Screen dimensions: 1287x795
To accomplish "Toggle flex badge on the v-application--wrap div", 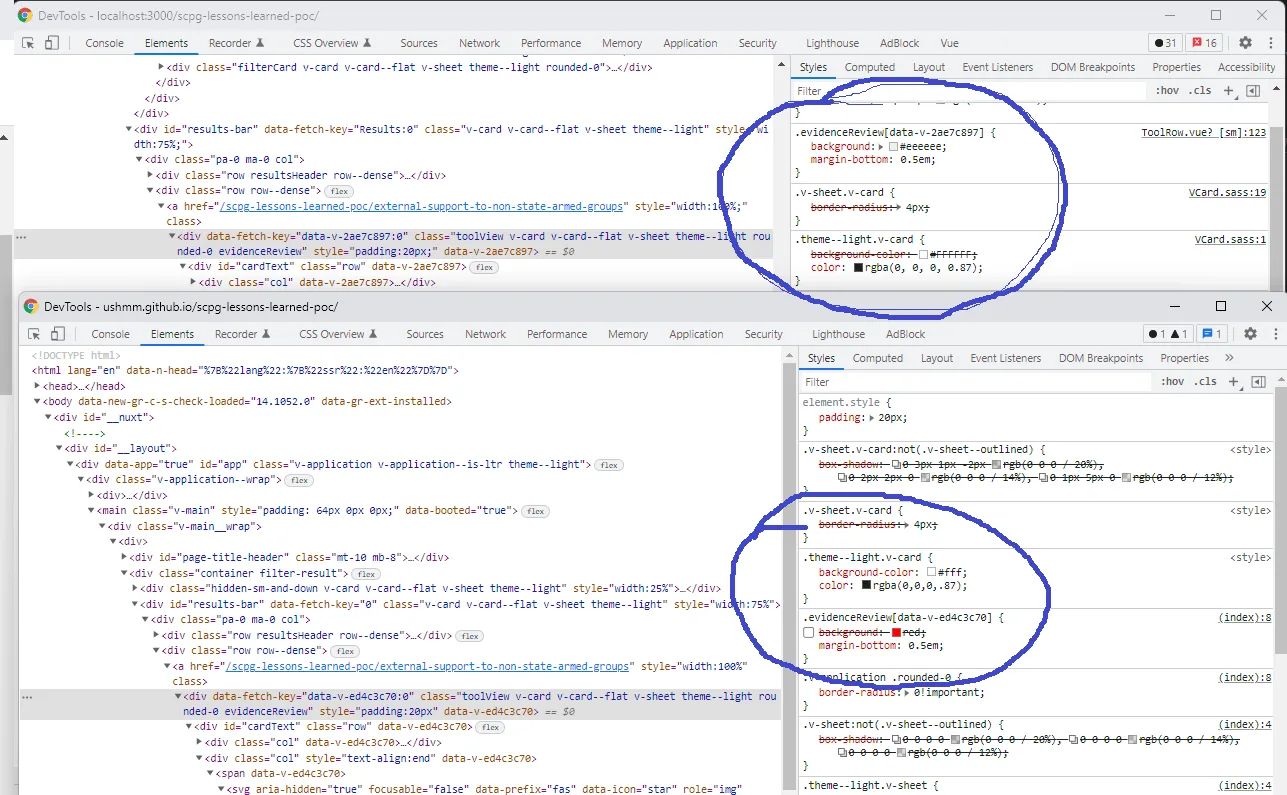I will (x=299, y=480).
